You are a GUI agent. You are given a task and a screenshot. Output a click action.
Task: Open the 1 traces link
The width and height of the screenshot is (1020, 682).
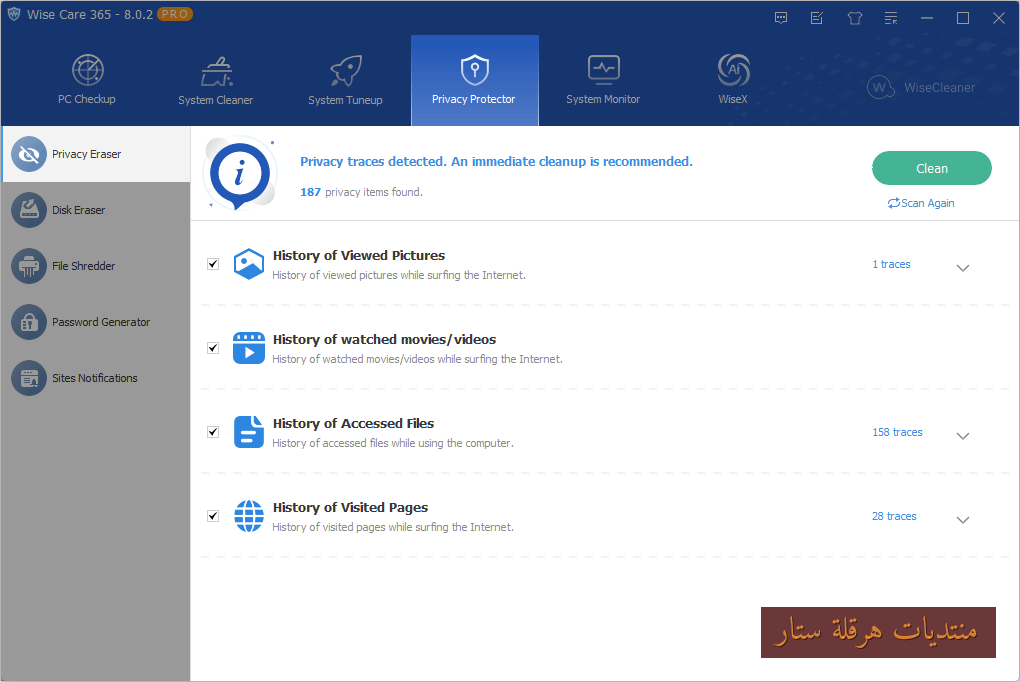click(x=891, y=264)
